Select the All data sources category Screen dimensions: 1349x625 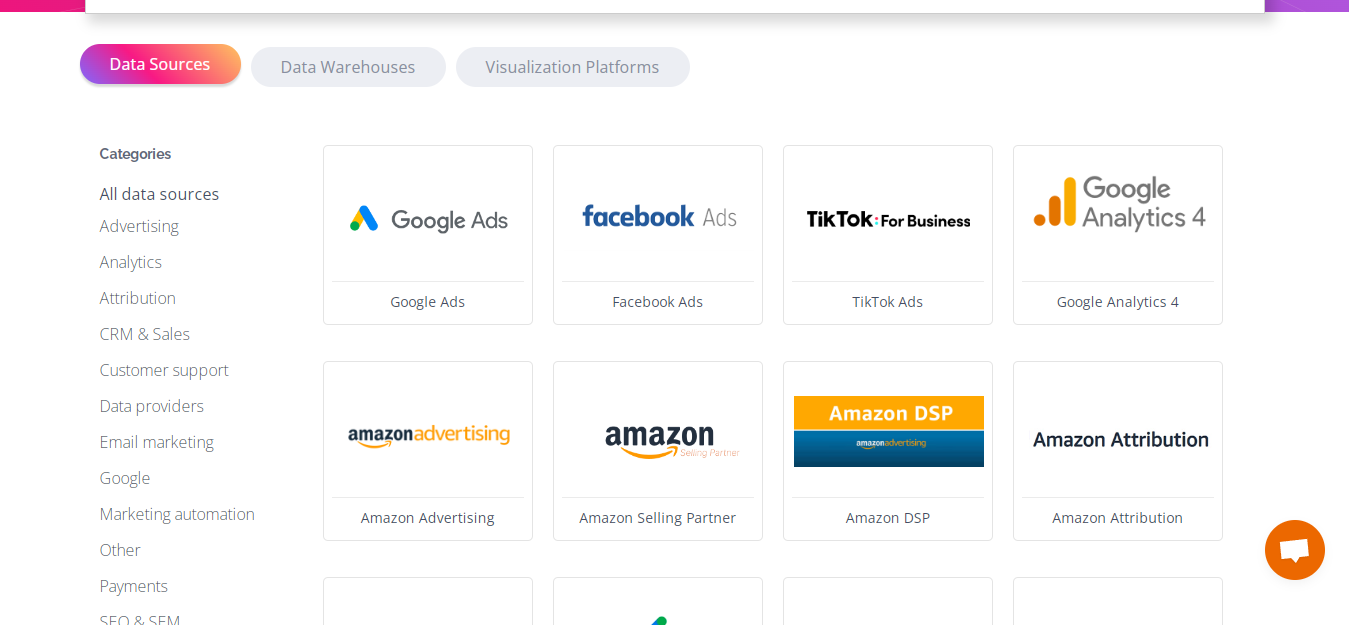pyautogui.click(x=159, y=194)
